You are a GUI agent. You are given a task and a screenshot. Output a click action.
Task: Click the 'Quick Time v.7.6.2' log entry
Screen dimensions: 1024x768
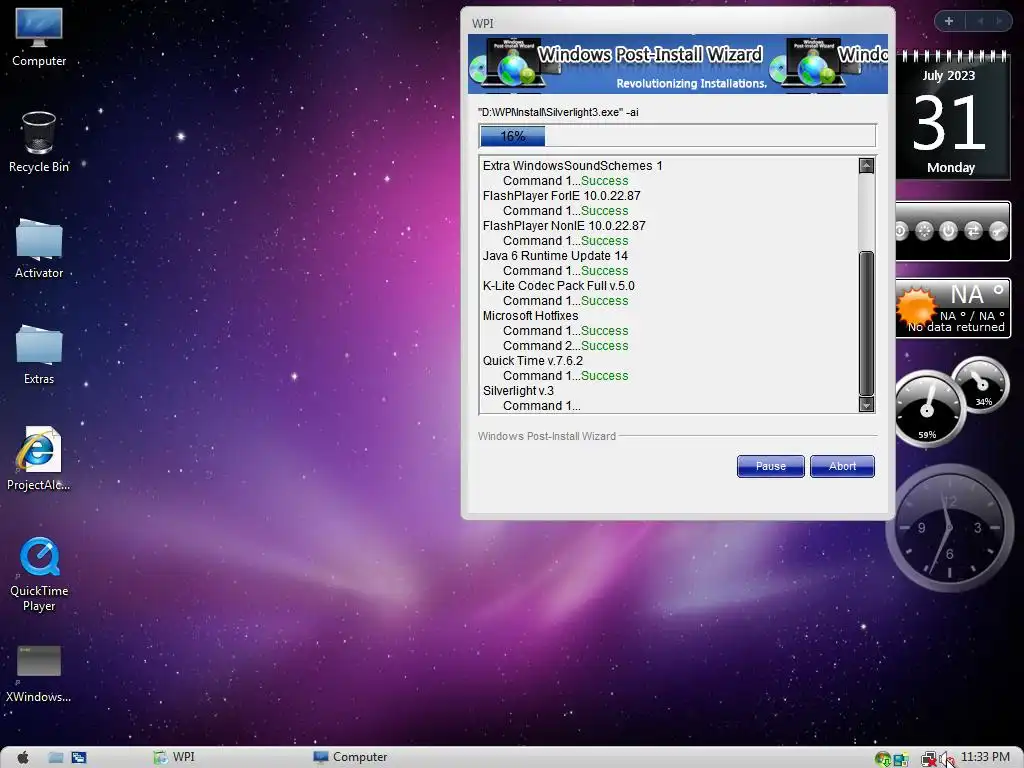(532, 361)
